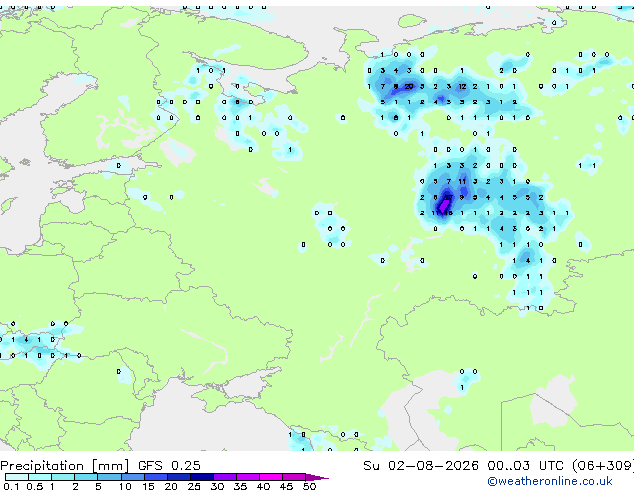
Task: Click the legend label '25'
Action: coord(194,486)
